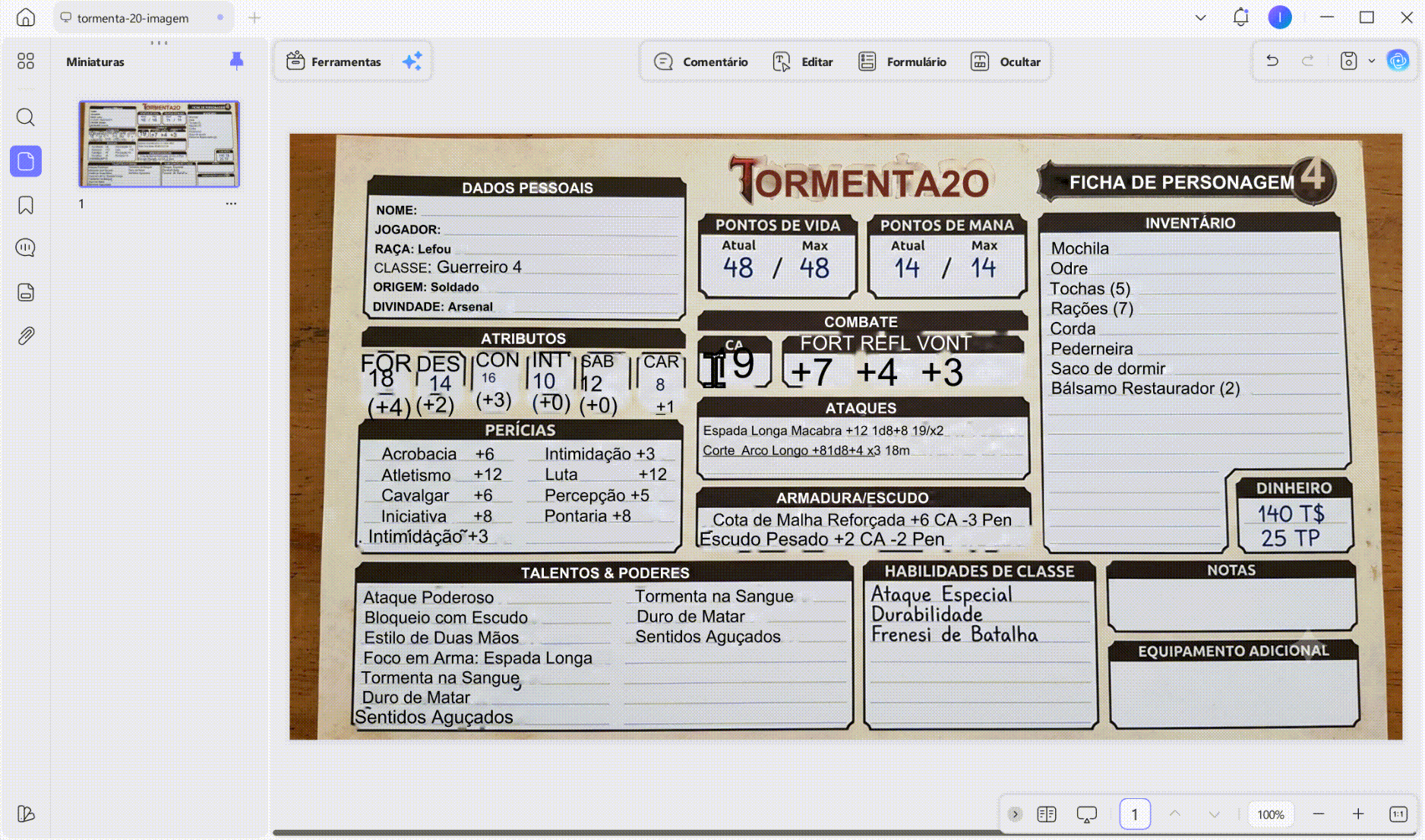Viewport: 1425px width, 840px height.
Task: Add a new tab with plus
Action: (254, 17)
